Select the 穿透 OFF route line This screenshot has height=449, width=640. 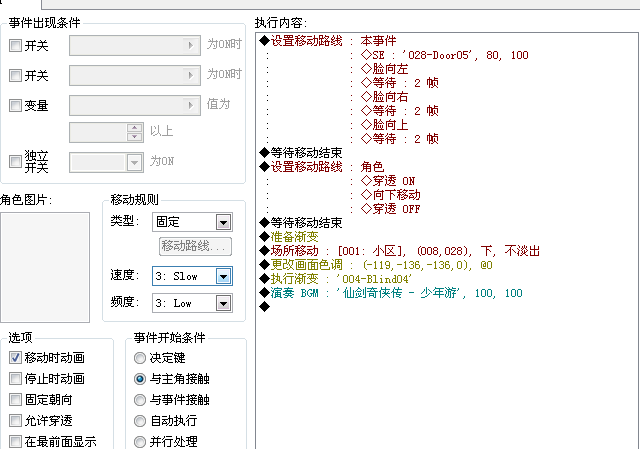coord(391,209)
